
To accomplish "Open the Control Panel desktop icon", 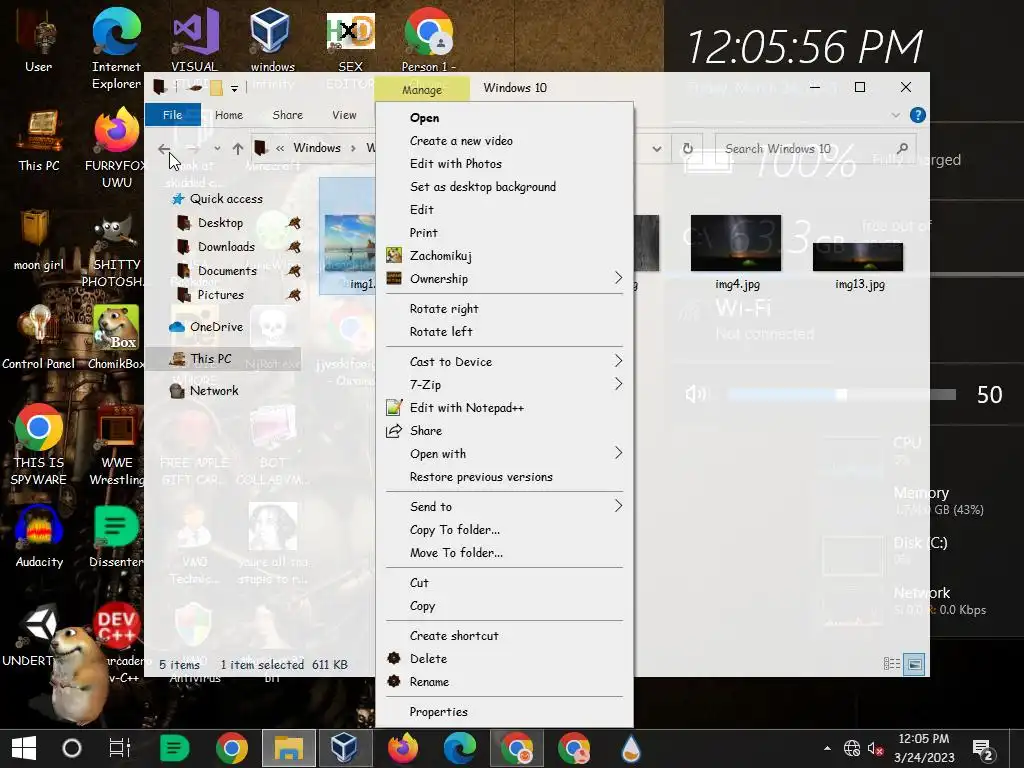I will (x=39, y=338).
